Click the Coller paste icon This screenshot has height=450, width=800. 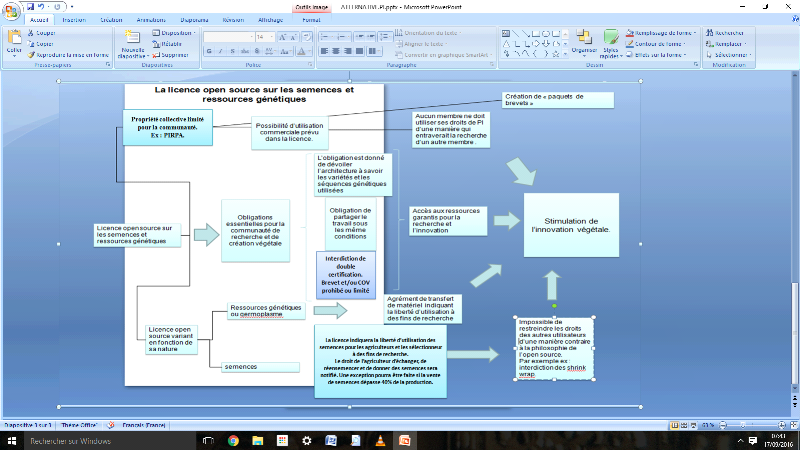(x=14, y=43)
